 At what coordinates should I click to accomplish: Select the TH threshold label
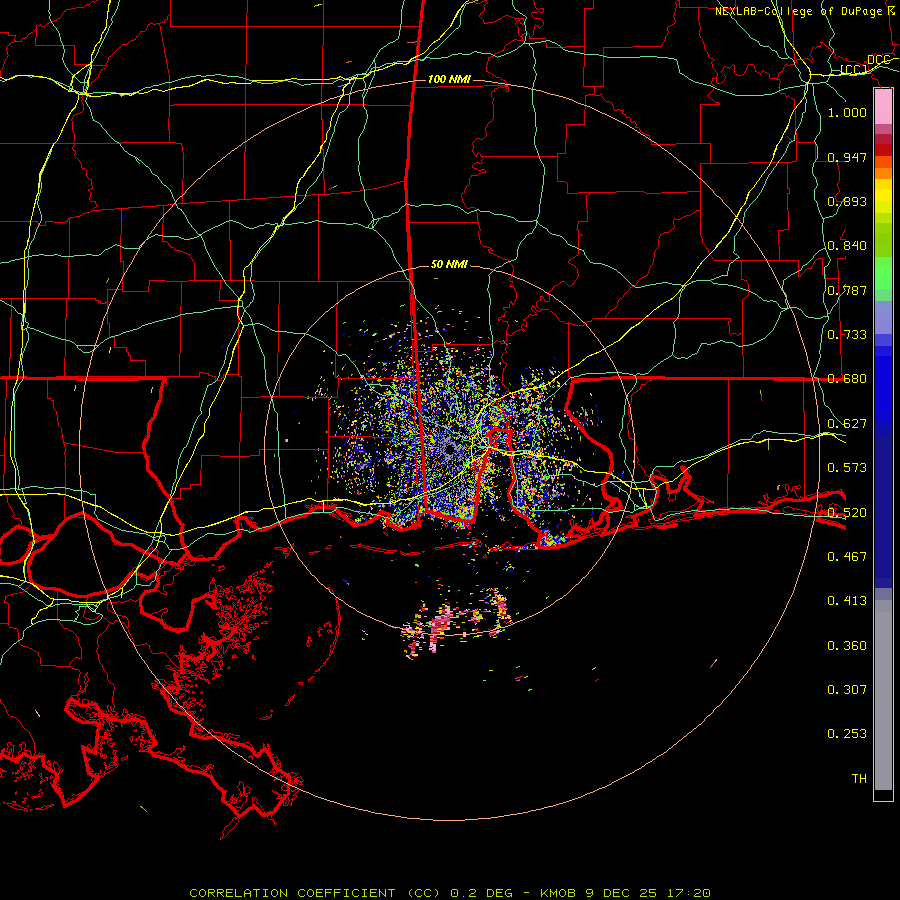(x=859, y=779)
